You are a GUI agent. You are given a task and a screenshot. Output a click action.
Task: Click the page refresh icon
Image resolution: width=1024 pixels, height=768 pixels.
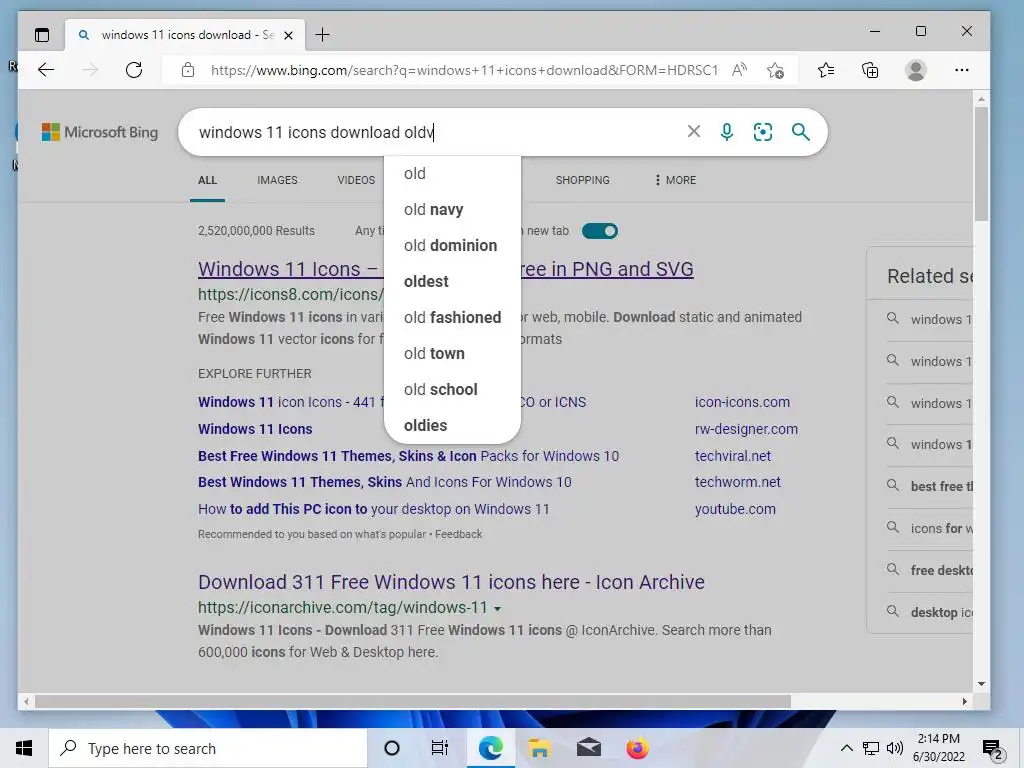click(x=134, y=70)
